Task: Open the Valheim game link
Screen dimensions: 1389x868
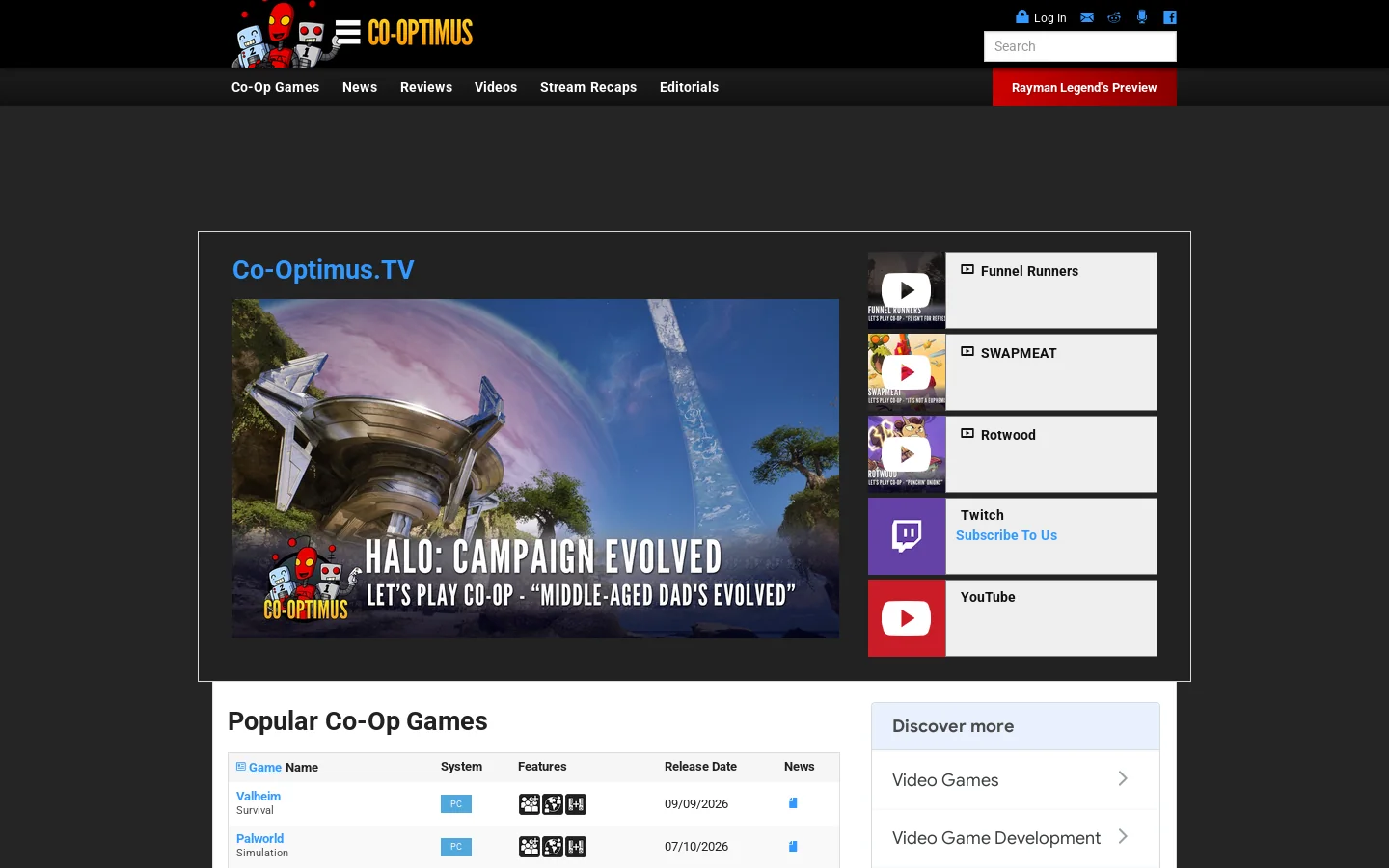Action: click(x=259, y=796)
